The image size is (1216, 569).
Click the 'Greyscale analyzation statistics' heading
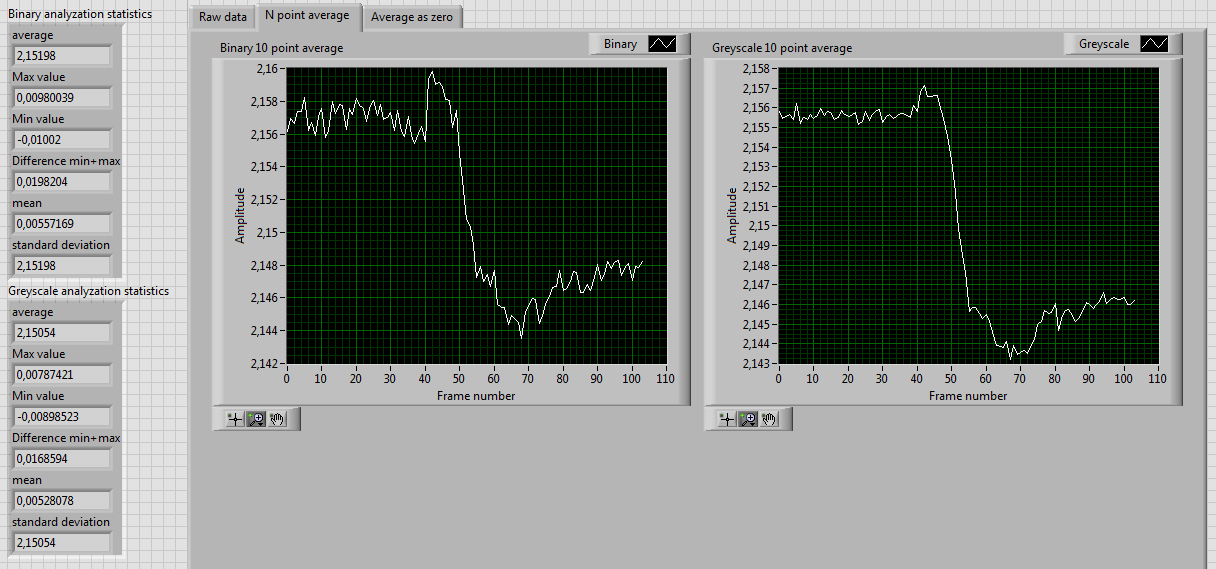(88, 291)
